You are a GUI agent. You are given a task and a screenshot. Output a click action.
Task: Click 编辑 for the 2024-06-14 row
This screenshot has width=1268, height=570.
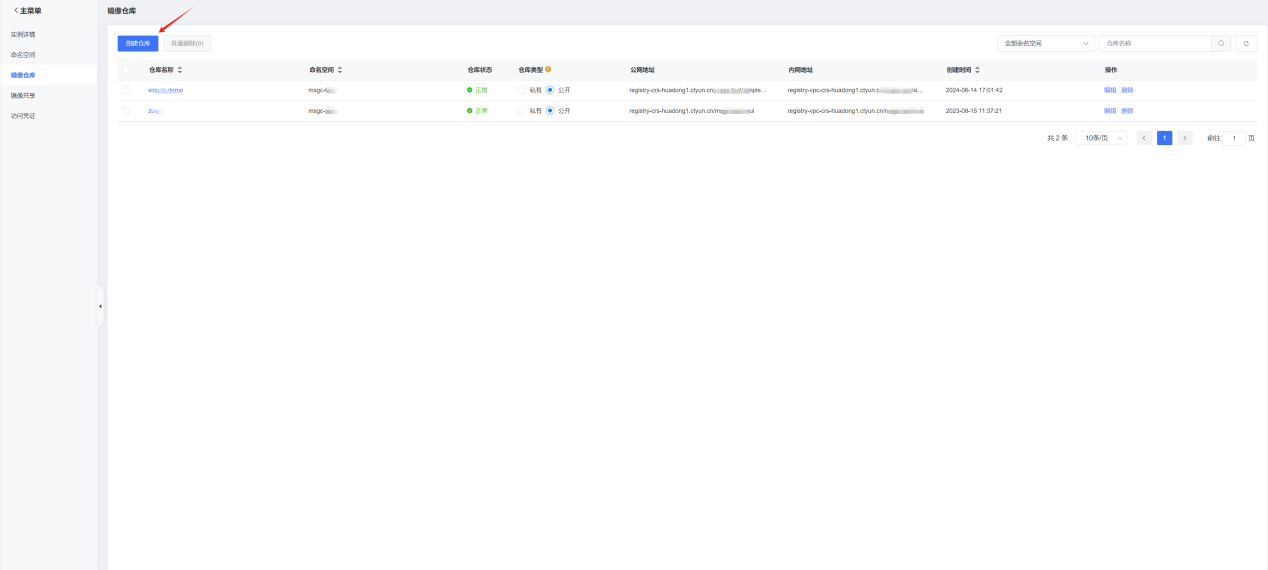[x=1110, y=90]
